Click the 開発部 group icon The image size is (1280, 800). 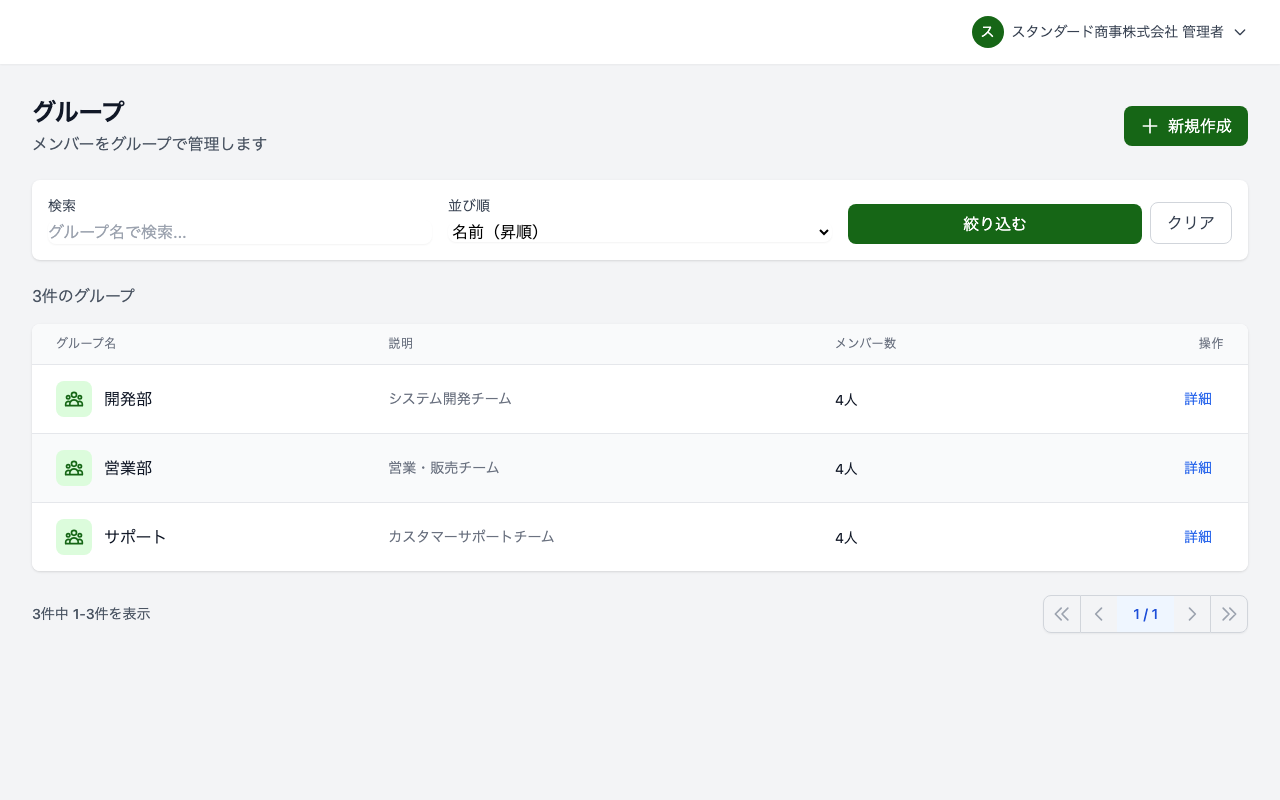click(x=74, y=398)
